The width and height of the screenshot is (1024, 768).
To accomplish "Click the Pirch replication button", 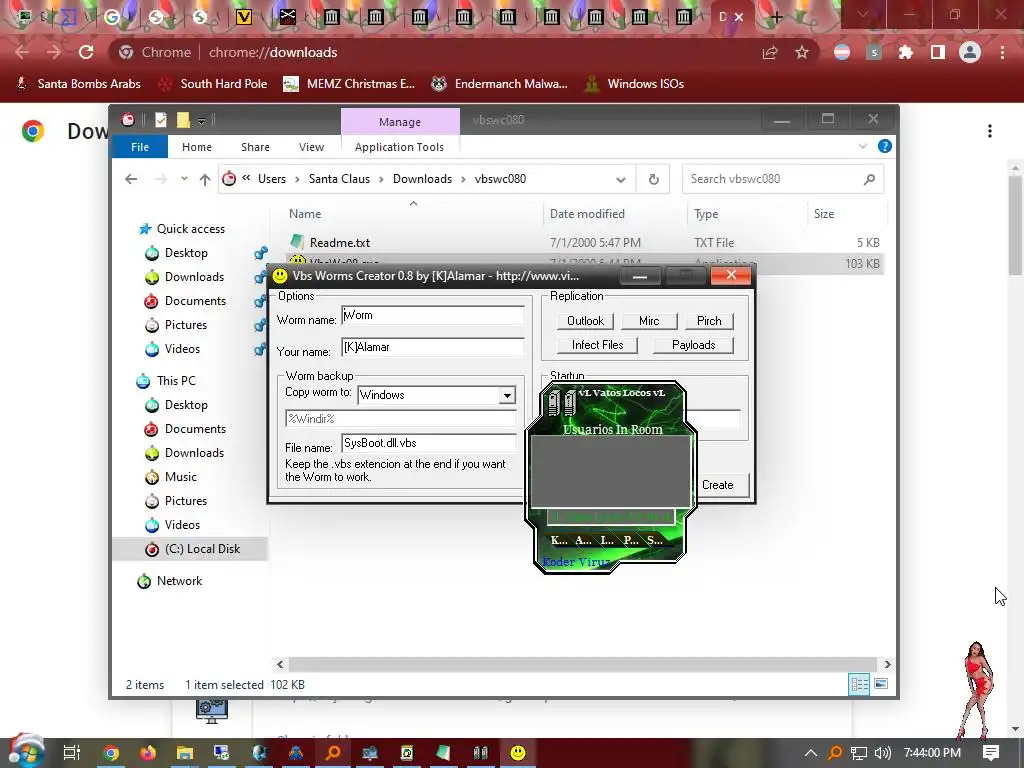I will click(709, 321).
